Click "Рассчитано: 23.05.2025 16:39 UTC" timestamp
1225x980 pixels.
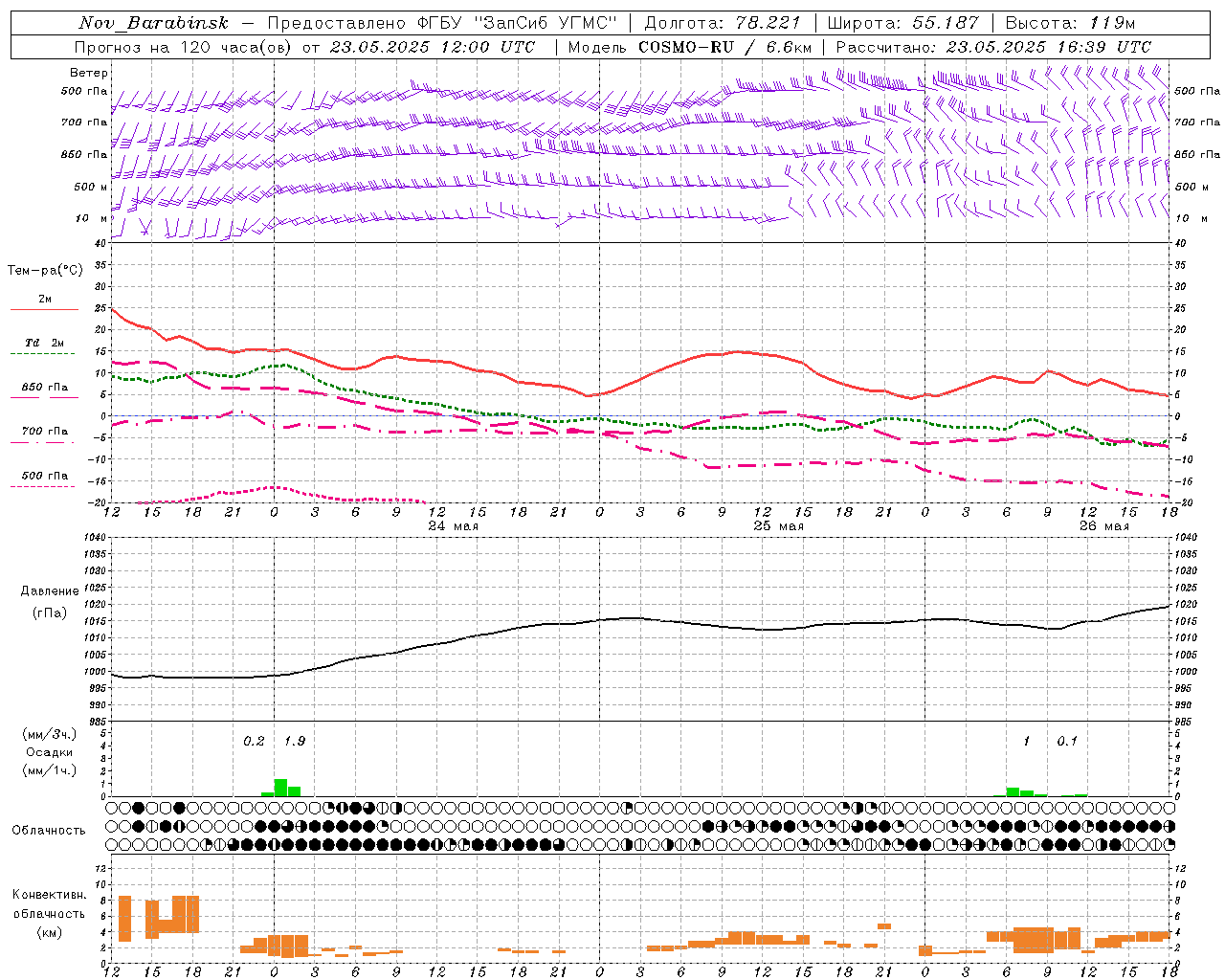click(x=993, y=47)
